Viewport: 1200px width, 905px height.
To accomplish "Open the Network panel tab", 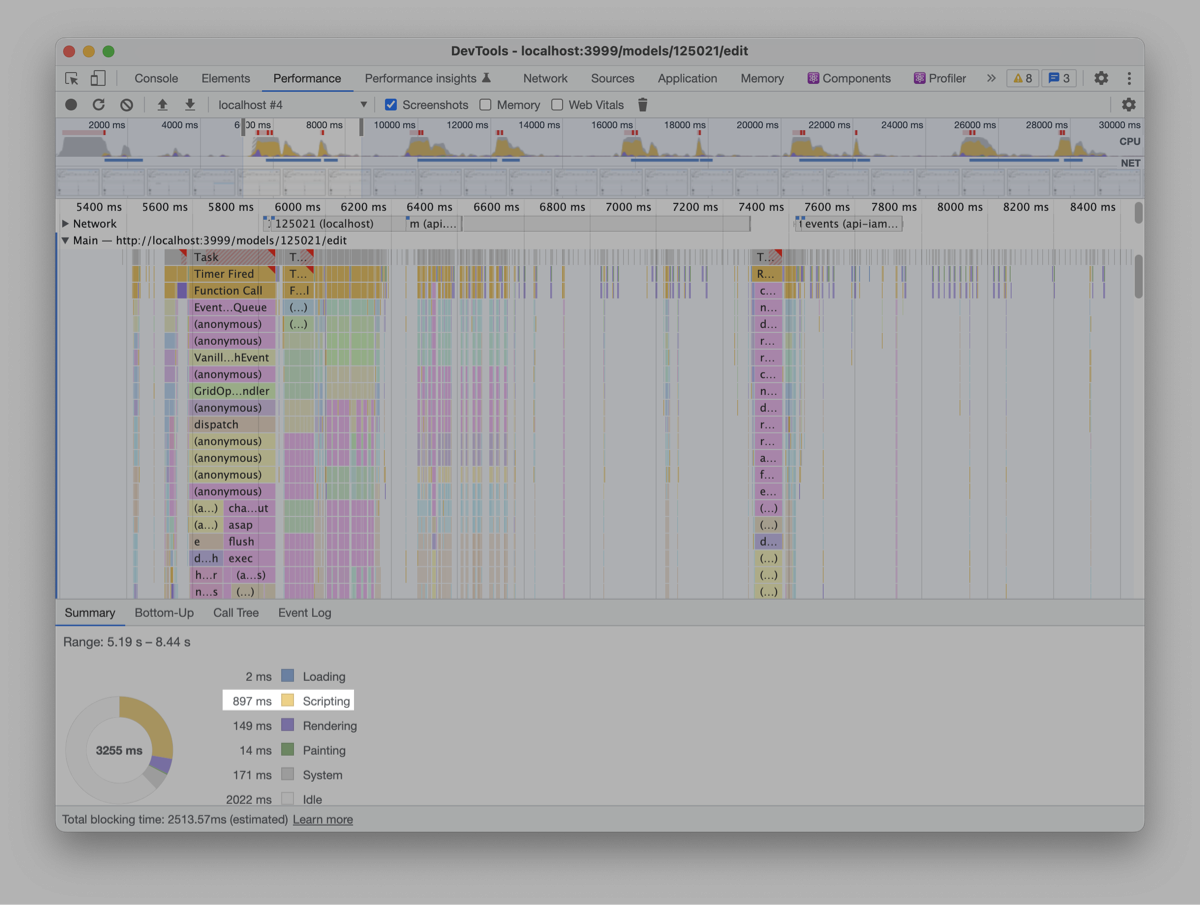I will point(545,78).
